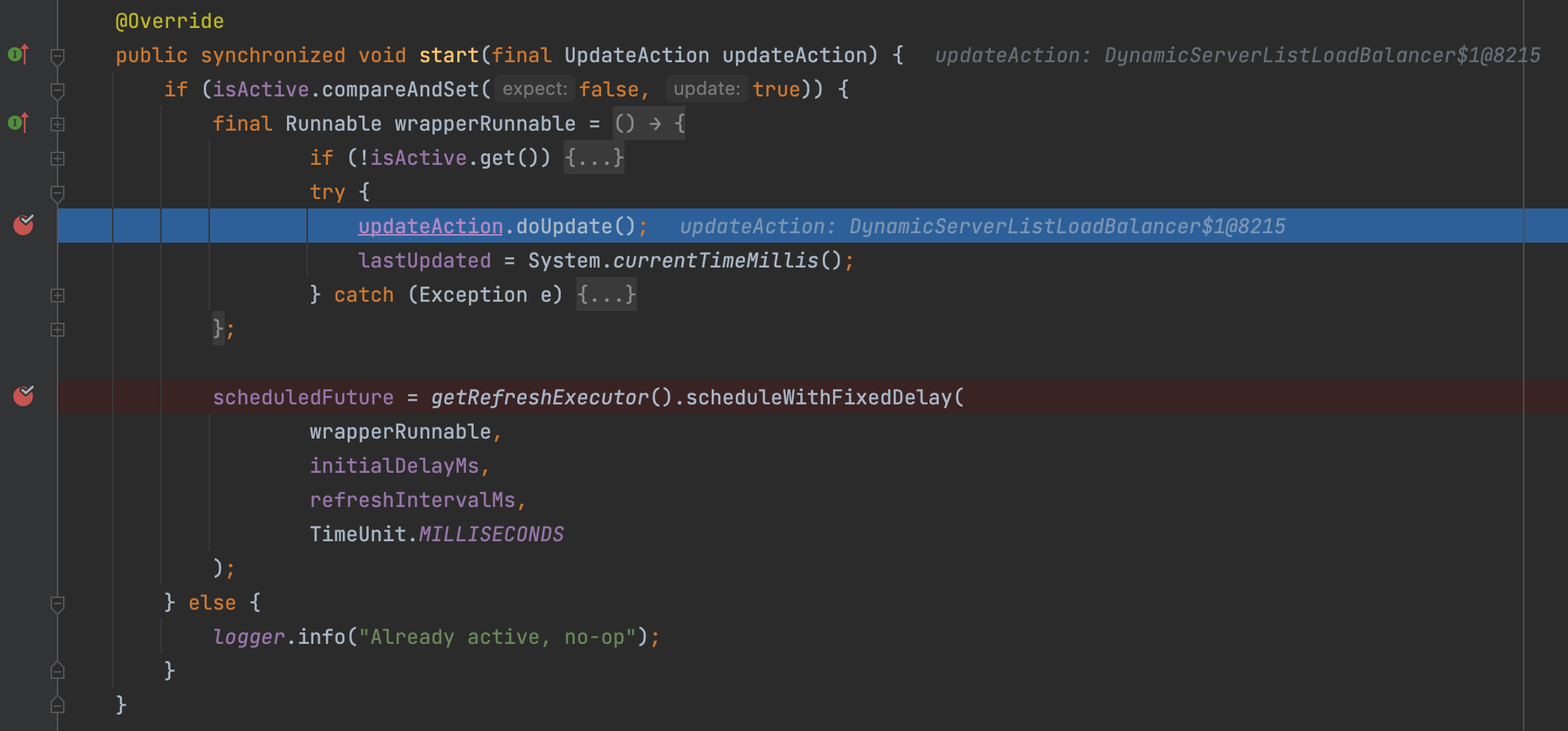The image size is (1568, 731).
Task: Click getRefreshExecutor() call
Action: 551,397
